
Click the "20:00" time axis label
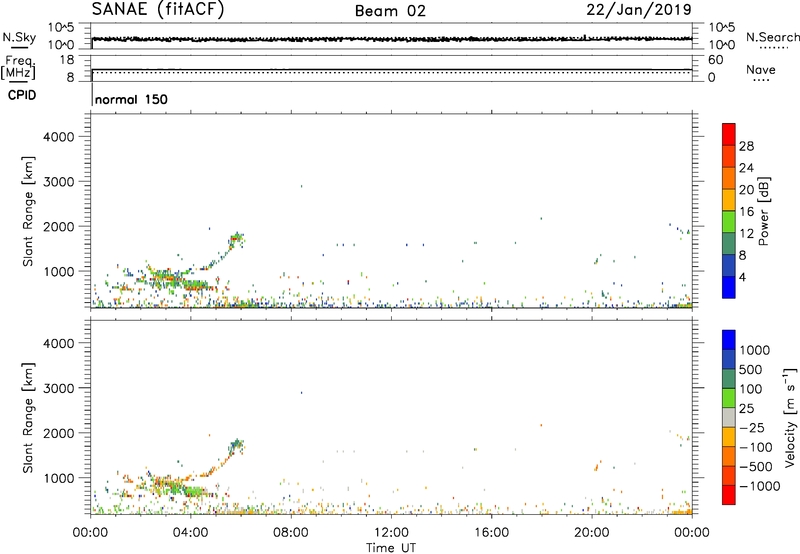(592, 533)
